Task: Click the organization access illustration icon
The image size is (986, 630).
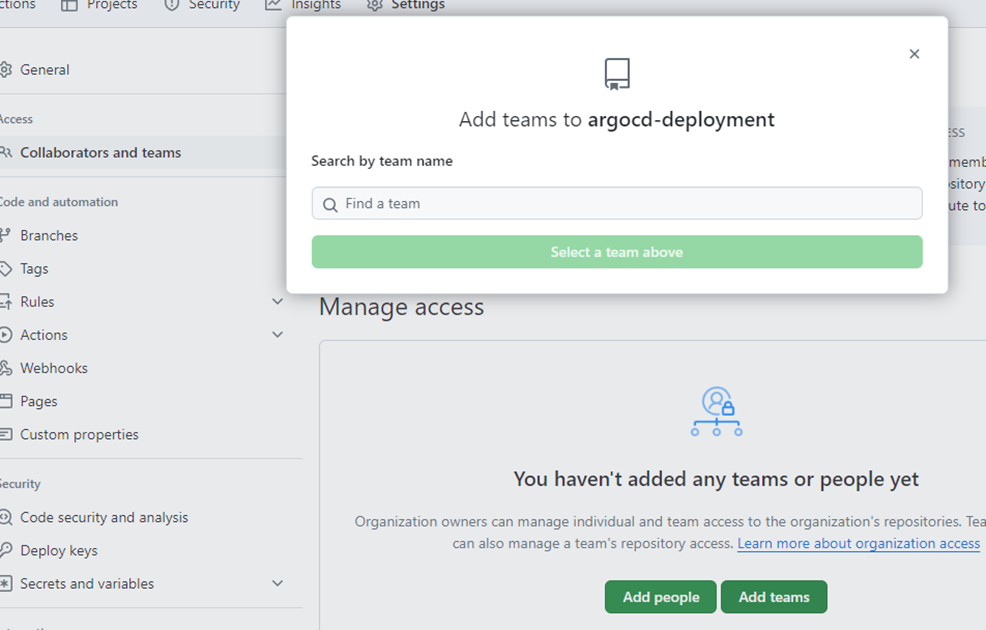Action: click(716, 412)
